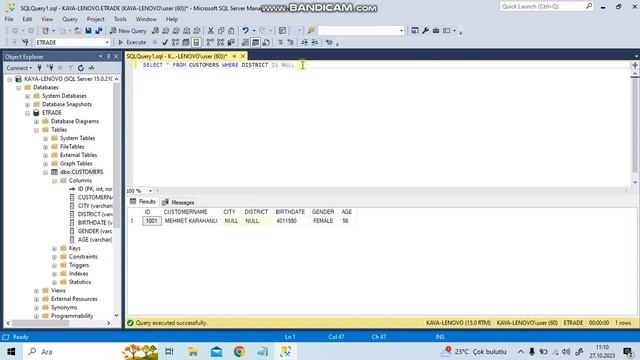The image size is (640, 360).
Task: Expand the System Databases node
Action: click(x=27, y=96)
